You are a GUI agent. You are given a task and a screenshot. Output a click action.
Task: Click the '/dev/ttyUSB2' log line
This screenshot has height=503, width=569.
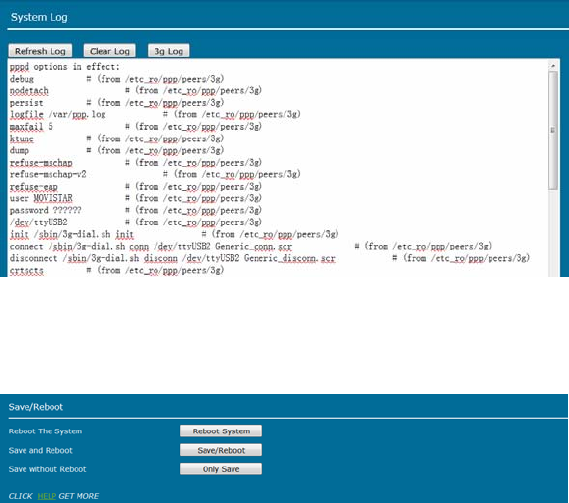pyautogui.click(x=136, y=222)
